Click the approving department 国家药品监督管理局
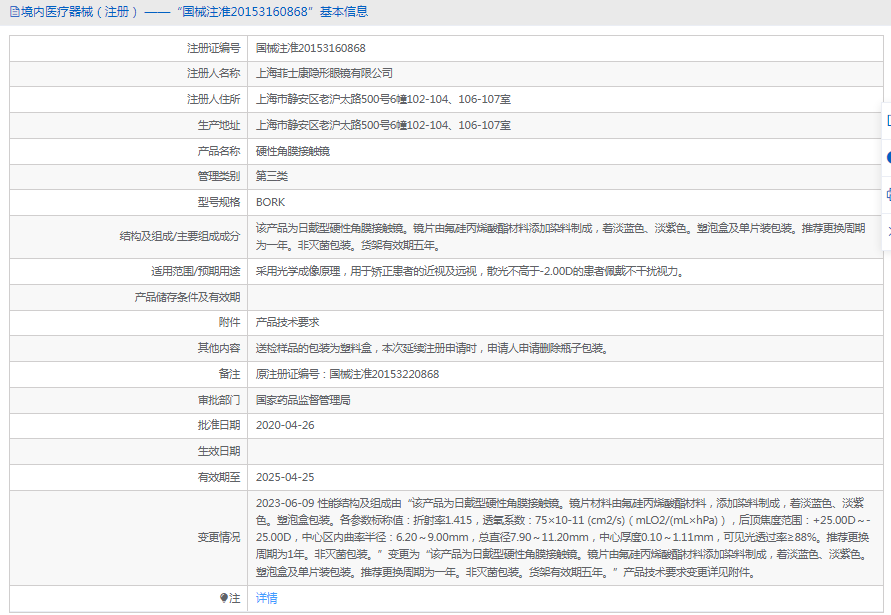This screenshot has width=891, height=615. pyautogui.click(x=303, y=400)
